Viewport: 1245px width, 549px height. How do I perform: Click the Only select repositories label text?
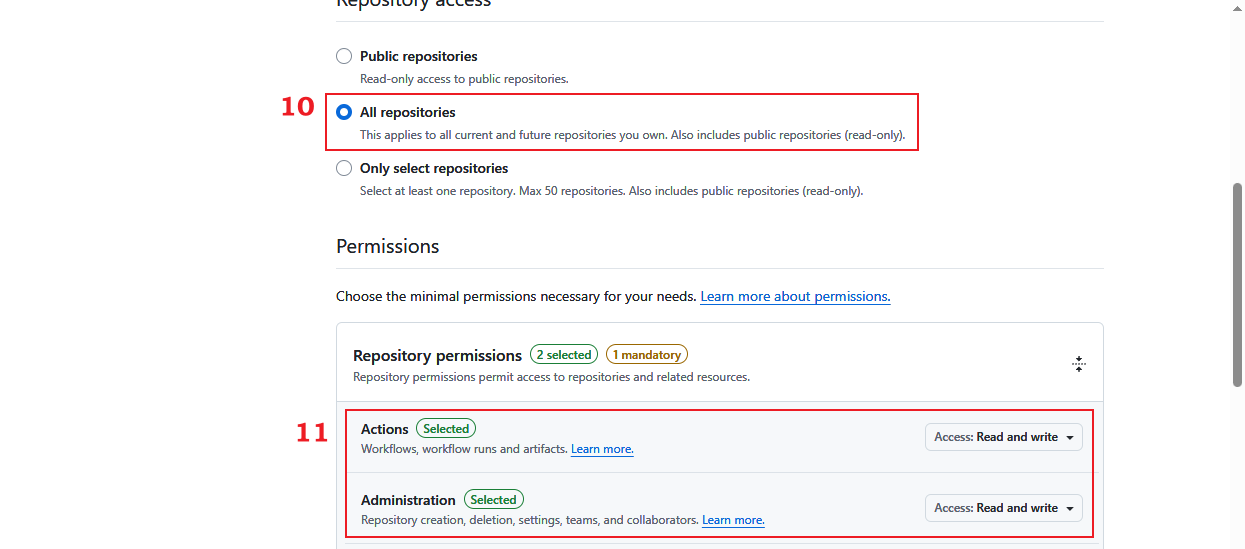click(x=434, y=168)
